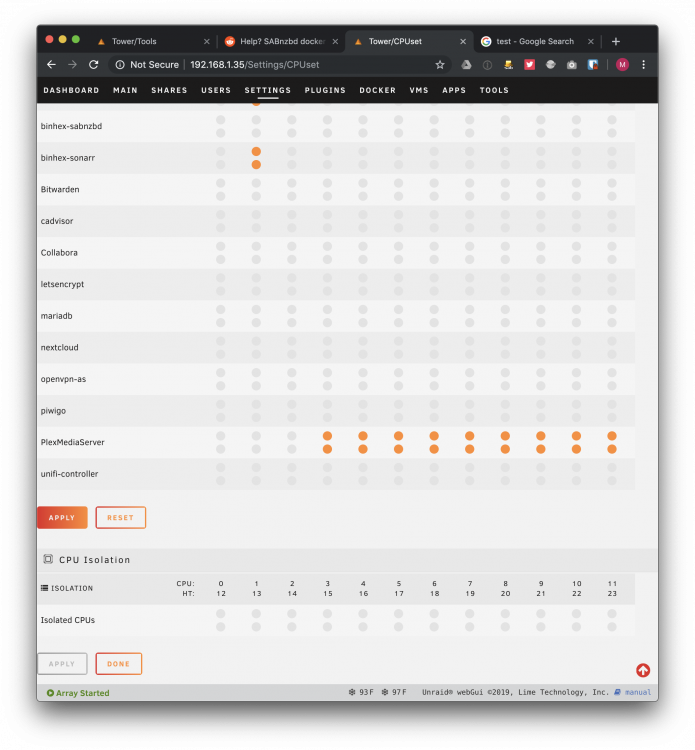
Task: Isolate HT 23 in Isolated CPUs row
Action: [612, 627]
